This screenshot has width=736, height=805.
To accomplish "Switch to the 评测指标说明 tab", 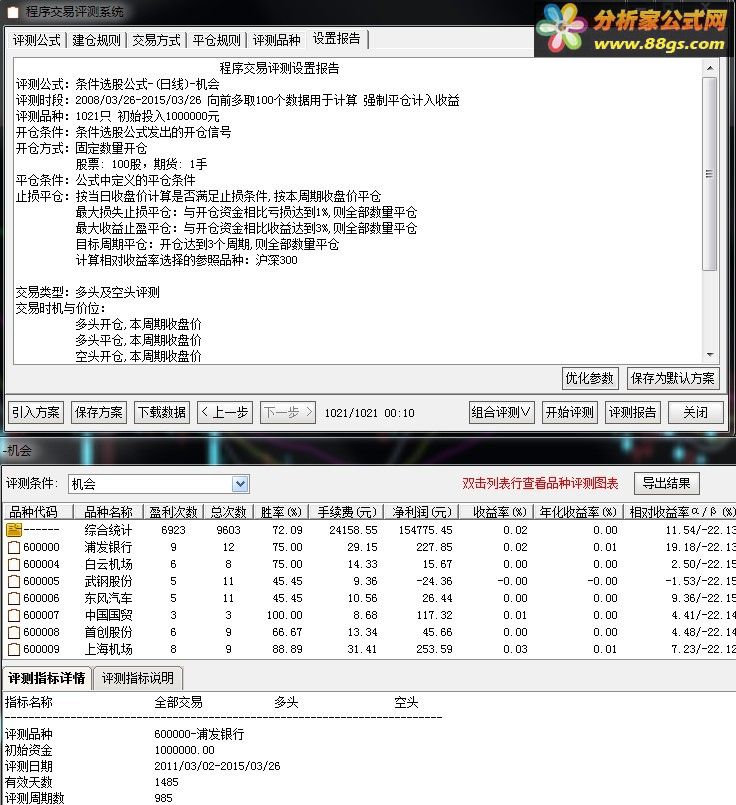I will (138, 678).
